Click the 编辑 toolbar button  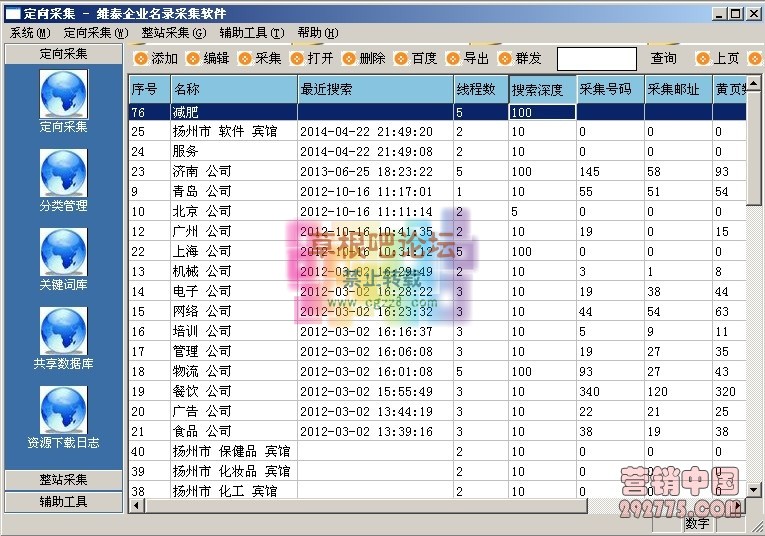point(208,59)
